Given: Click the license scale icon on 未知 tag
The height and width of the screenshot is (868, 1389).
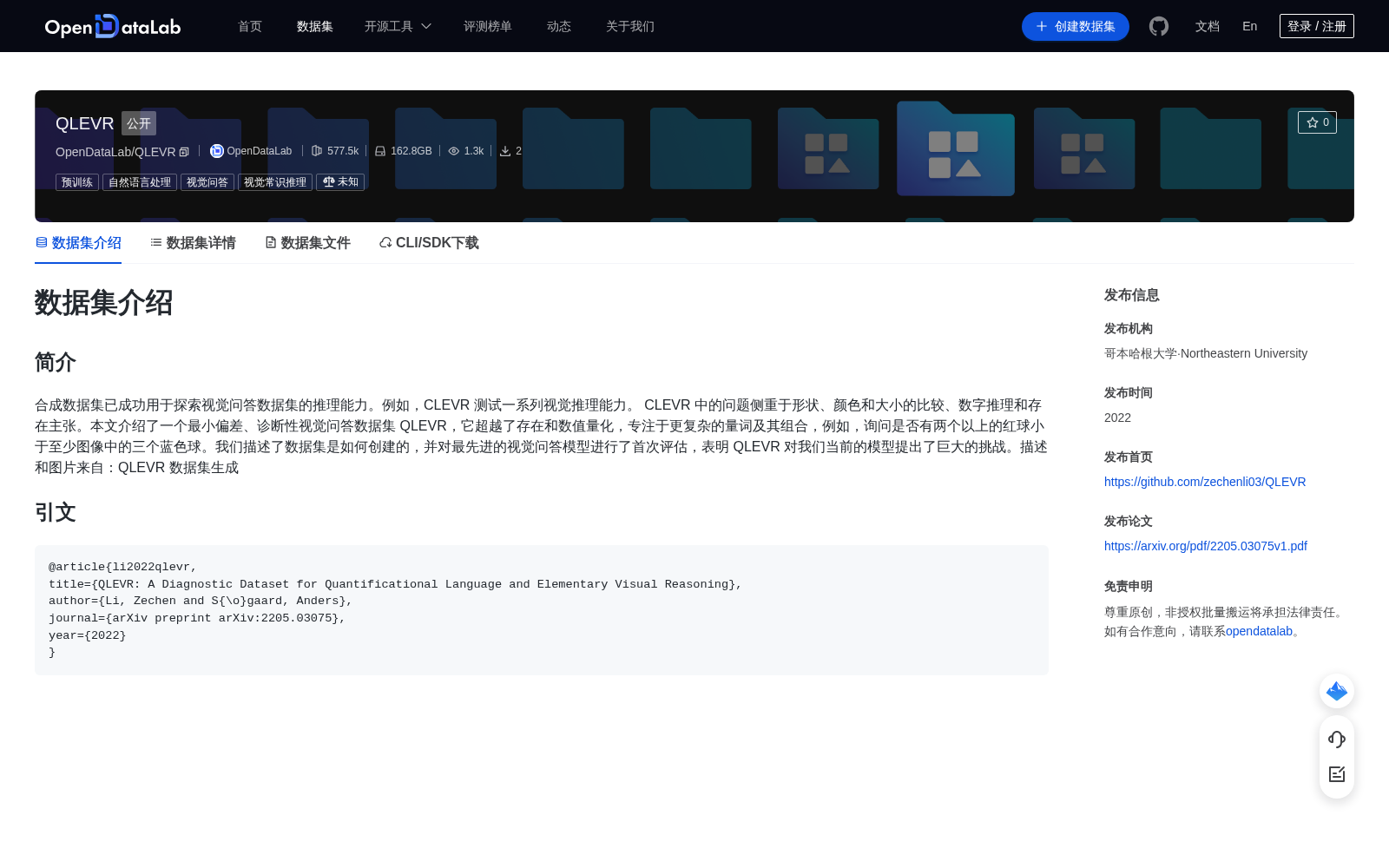Looking at the screenshot, I should 329,182.
